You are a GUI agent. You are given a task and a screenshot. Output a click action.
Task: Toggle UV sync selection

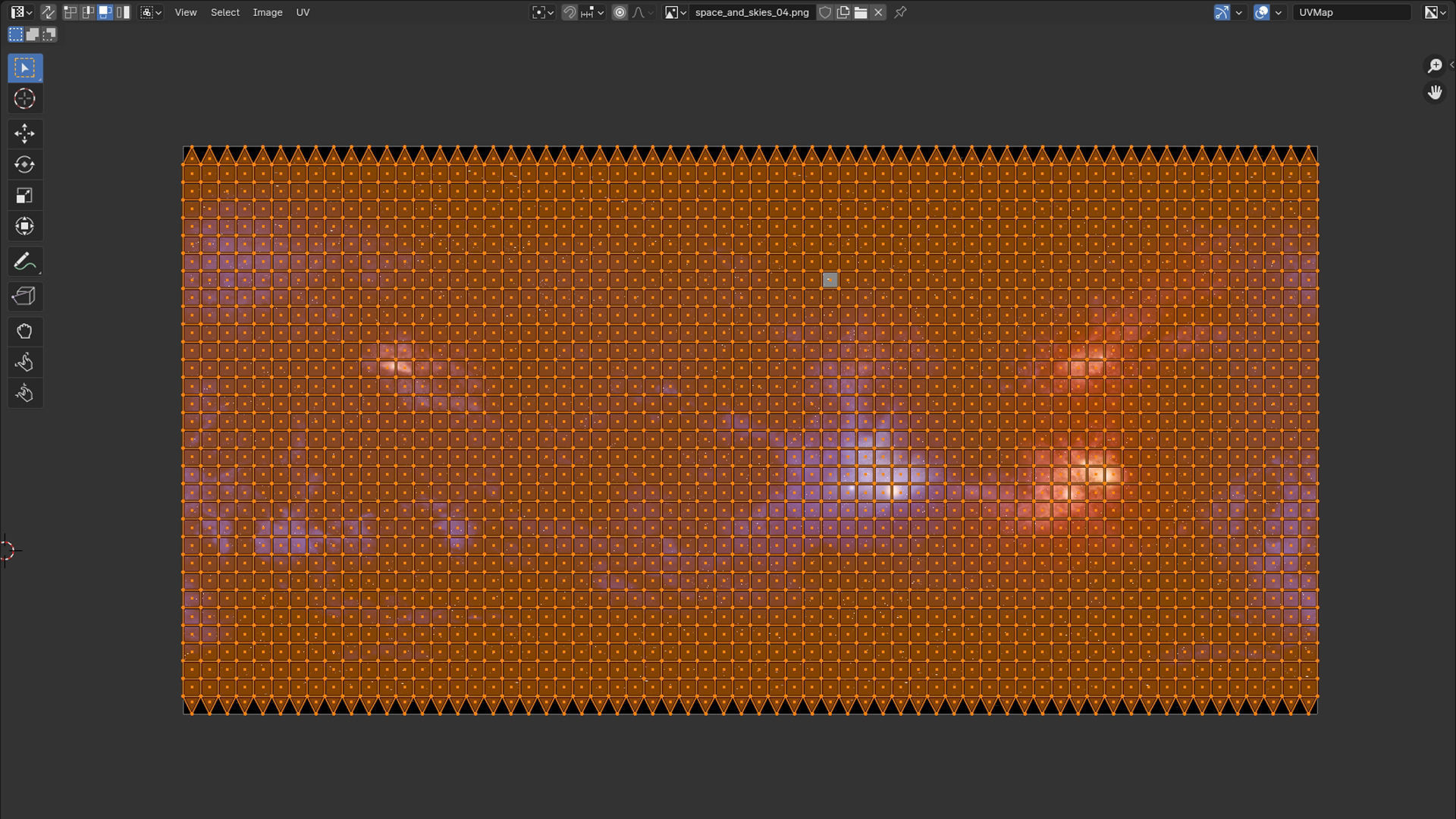pyautogui.click(x=48, y=12)
